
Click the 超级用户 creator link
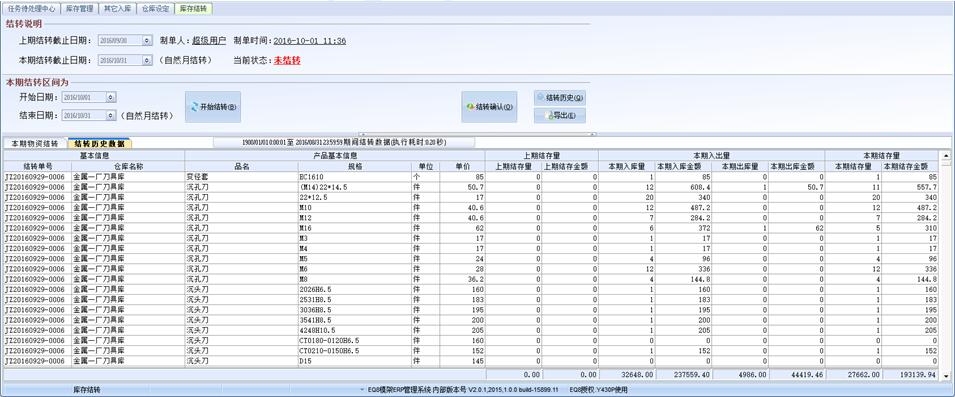[209, 41]
